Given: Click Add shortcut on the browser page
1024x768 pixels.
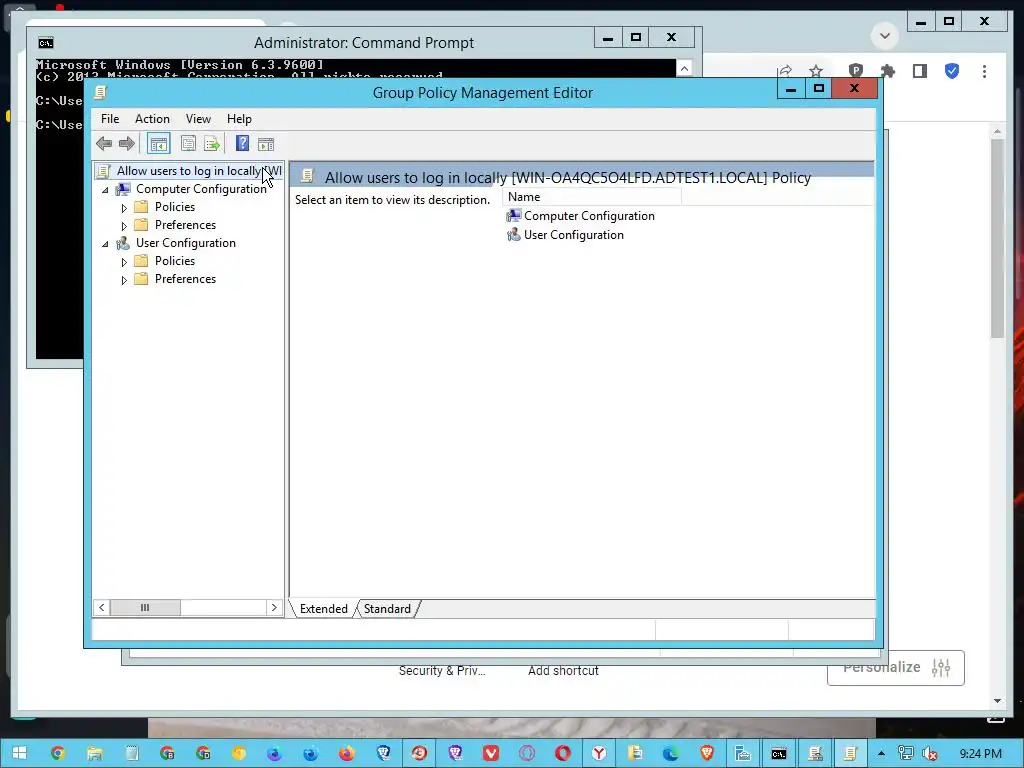Looking at the screenshot, I should pos(563,671).
